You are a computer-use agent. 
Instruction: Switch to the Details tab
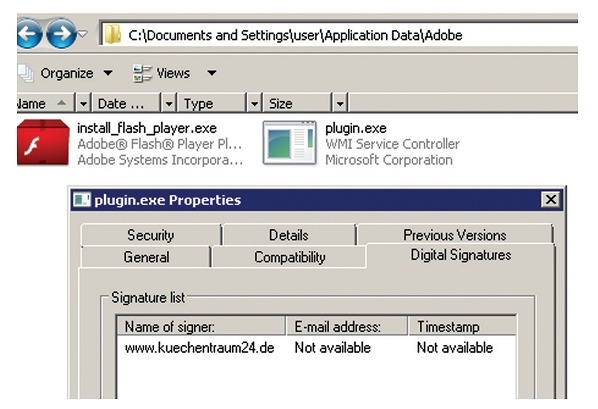(x=289, y=235)
